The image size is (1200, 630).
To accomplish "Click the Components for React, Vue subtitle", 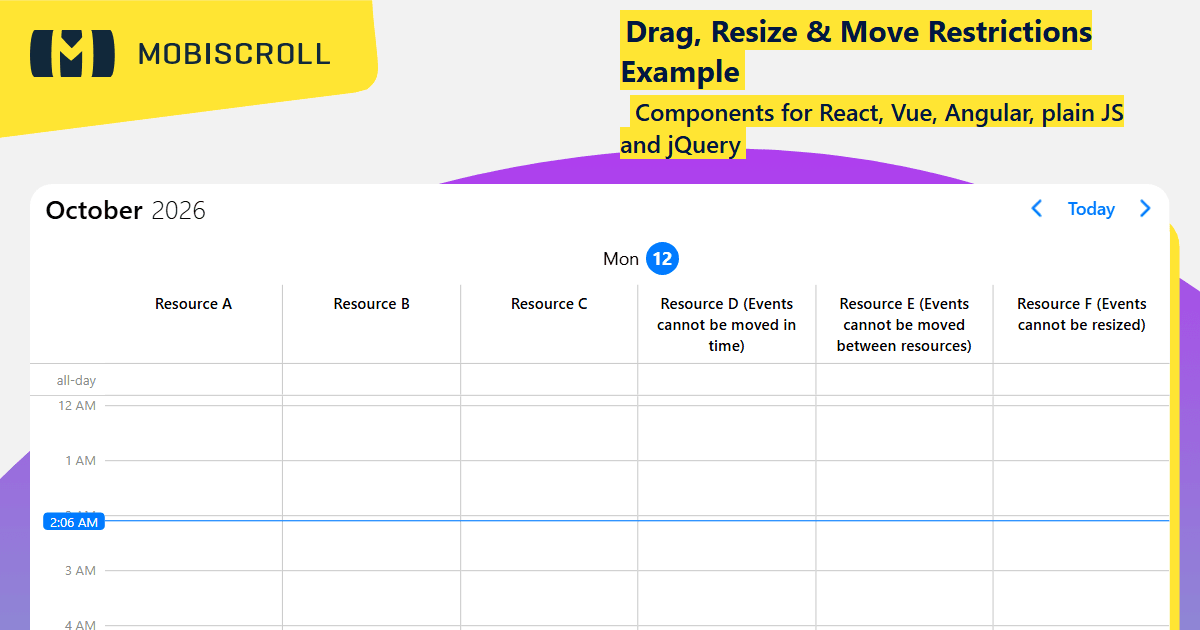I will [872, 129].
